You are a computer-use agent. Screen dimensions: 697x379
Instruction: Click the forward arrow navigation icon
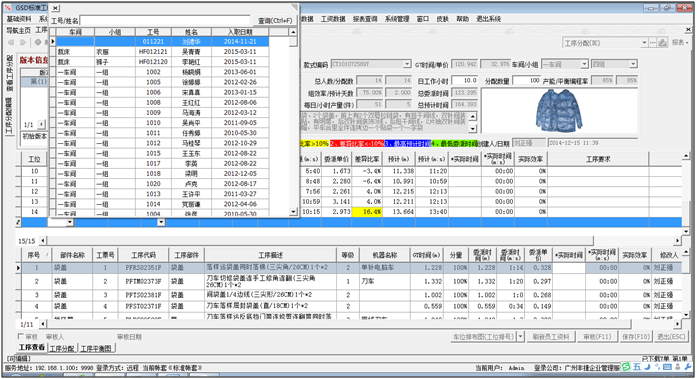tap(24, 42)
